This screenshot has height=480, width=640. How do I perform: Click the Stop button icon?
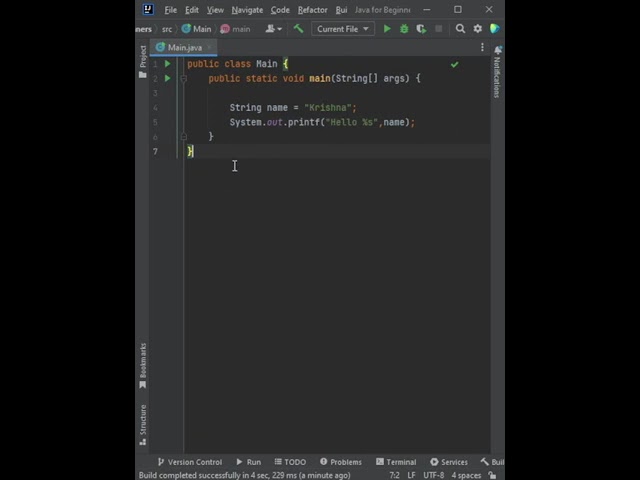438,29
